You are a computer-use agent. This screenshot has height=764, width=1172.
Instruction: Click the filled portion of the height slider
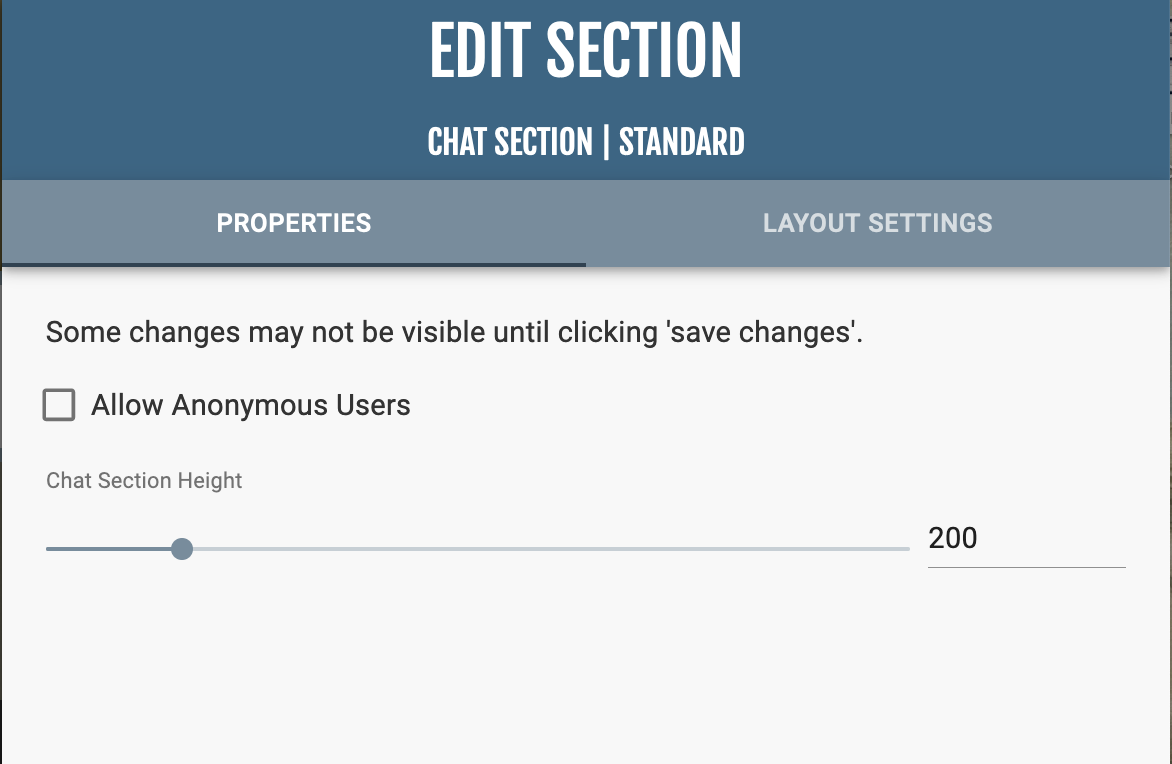(110, 549)
